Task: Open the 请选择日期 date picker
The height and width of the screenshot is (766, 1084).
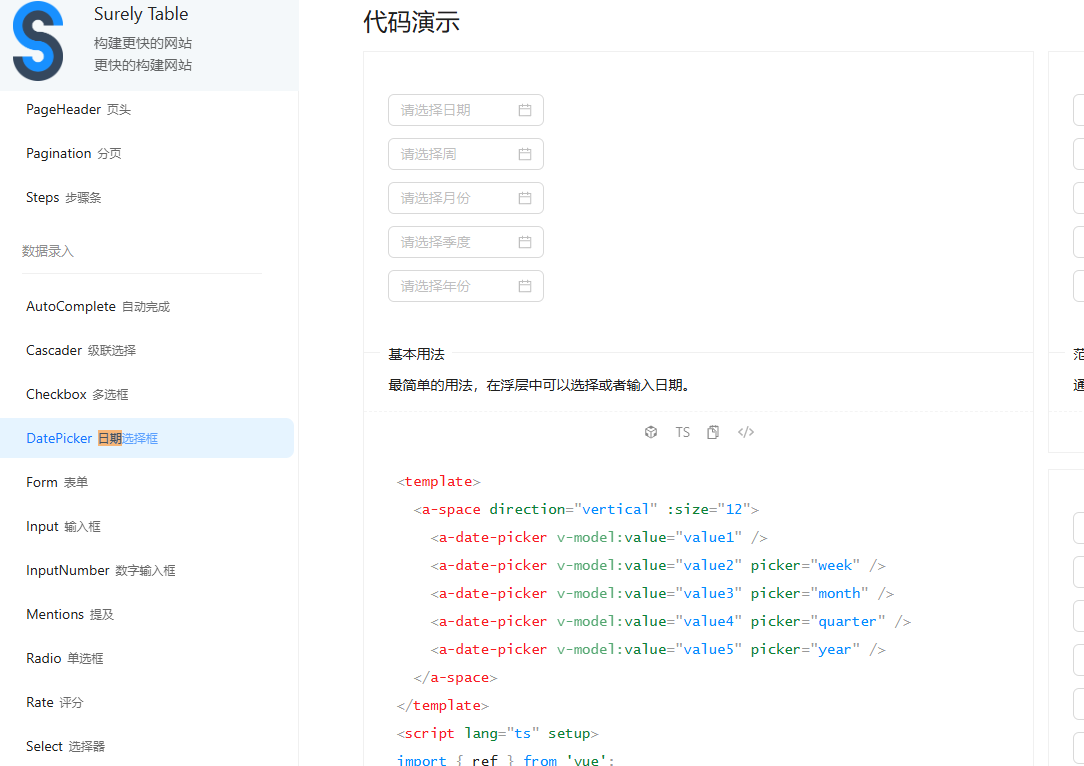Action: pos(455,110)
